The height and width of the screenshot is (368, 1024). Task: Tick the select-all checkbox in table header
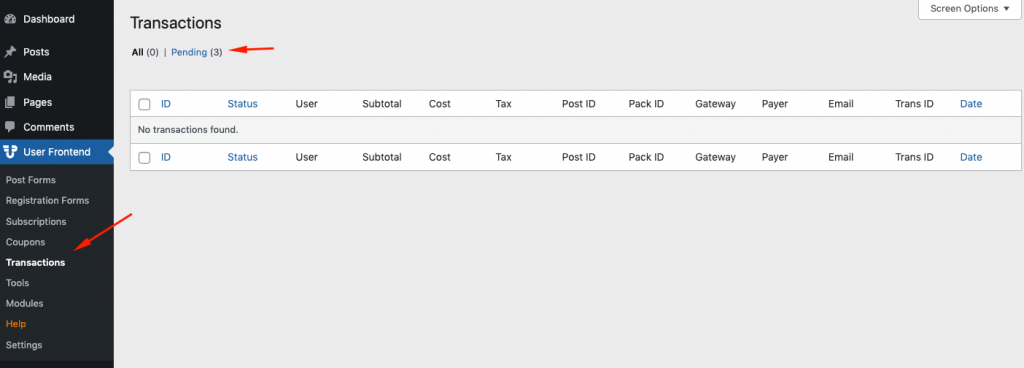(144, 104)
